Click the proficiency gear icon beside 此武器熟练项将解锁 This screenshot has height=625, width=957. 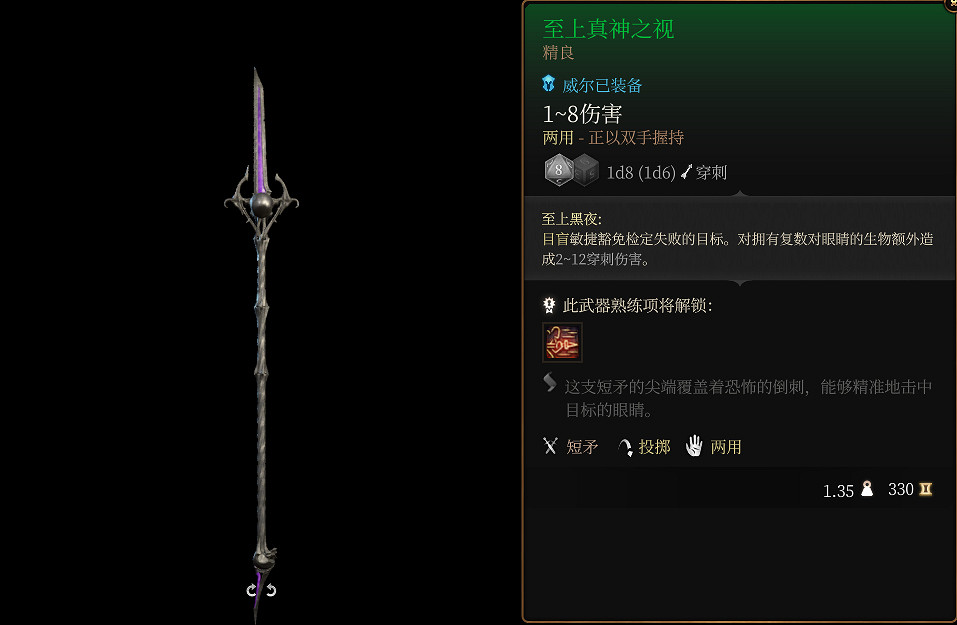[549, 305]
